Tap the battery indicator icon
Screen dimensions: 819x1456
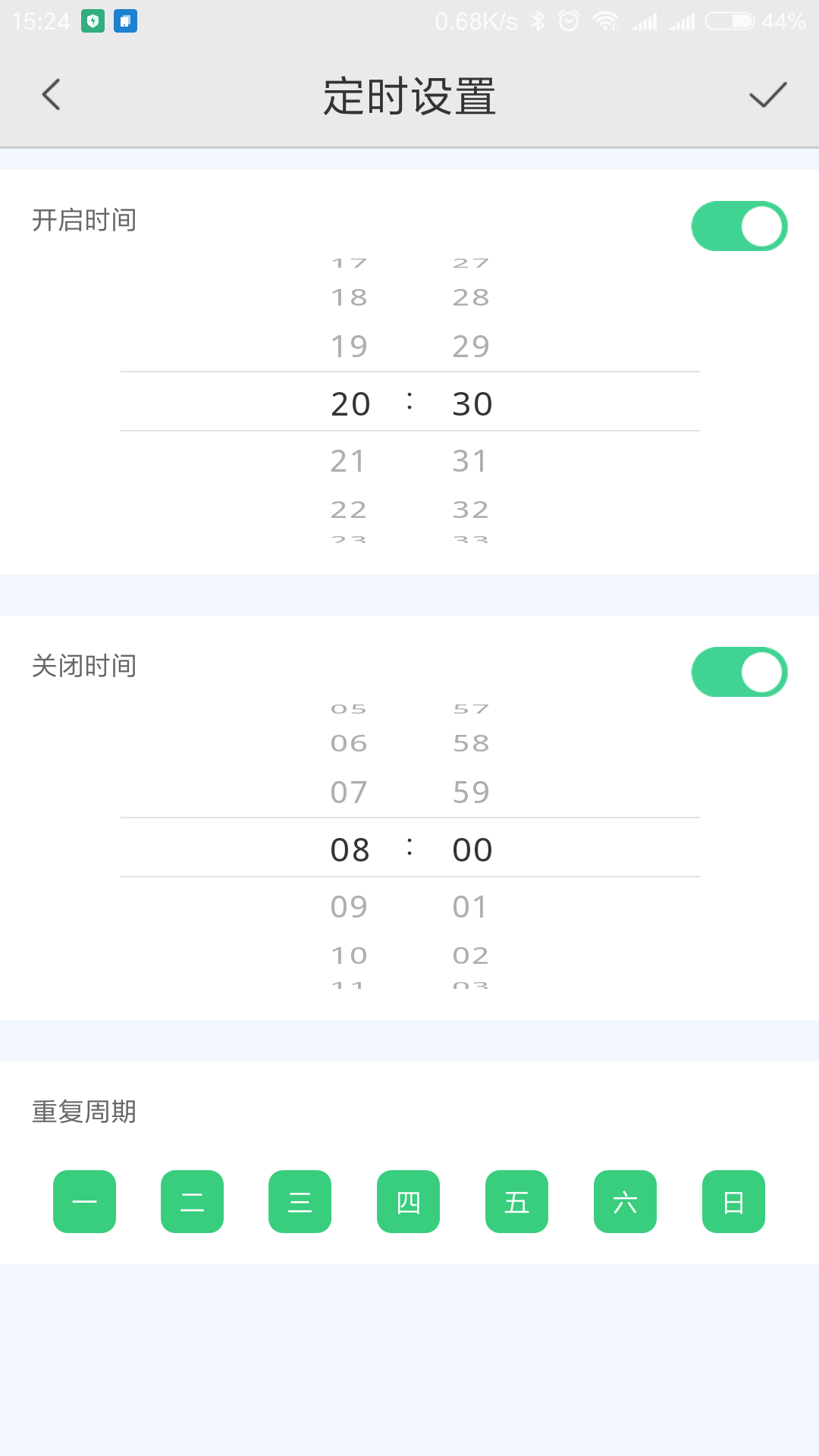pos(730,21)
